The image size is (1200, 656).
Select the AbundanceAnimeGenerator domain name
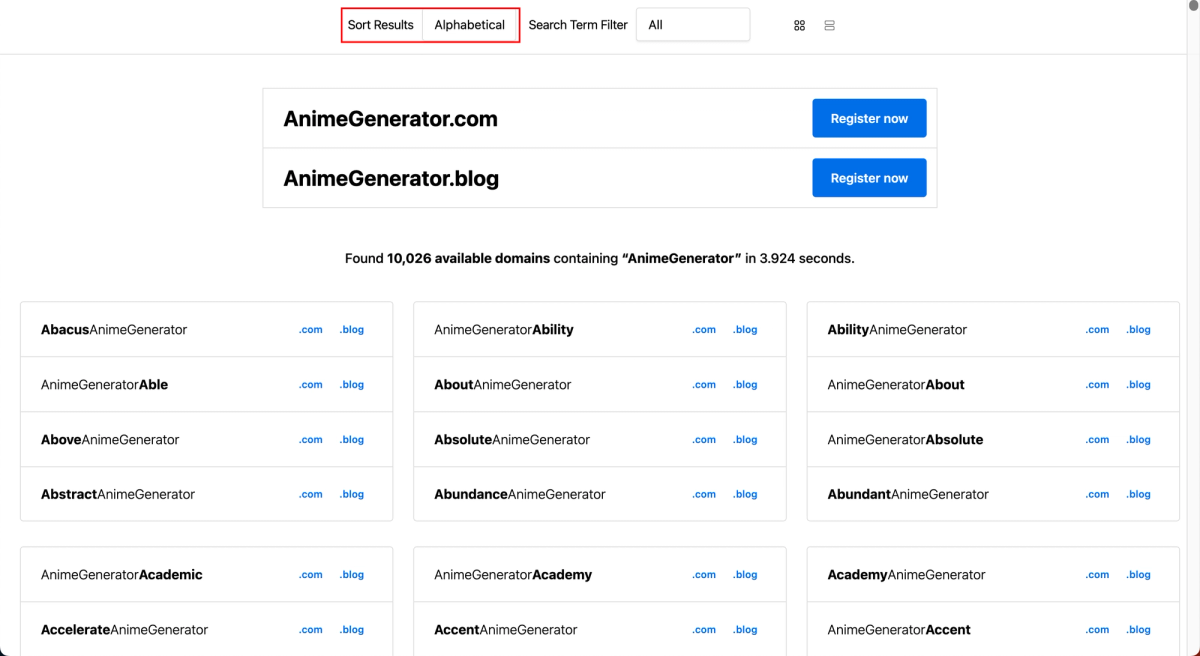[x=520, y=495]
